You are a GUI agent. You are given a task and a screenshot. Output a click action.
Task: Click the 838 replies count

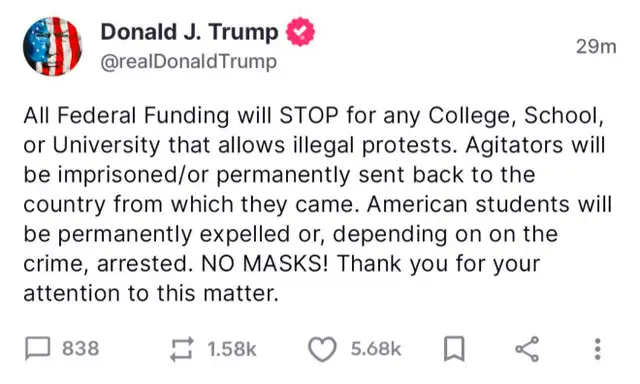click(x=80, y=348)
